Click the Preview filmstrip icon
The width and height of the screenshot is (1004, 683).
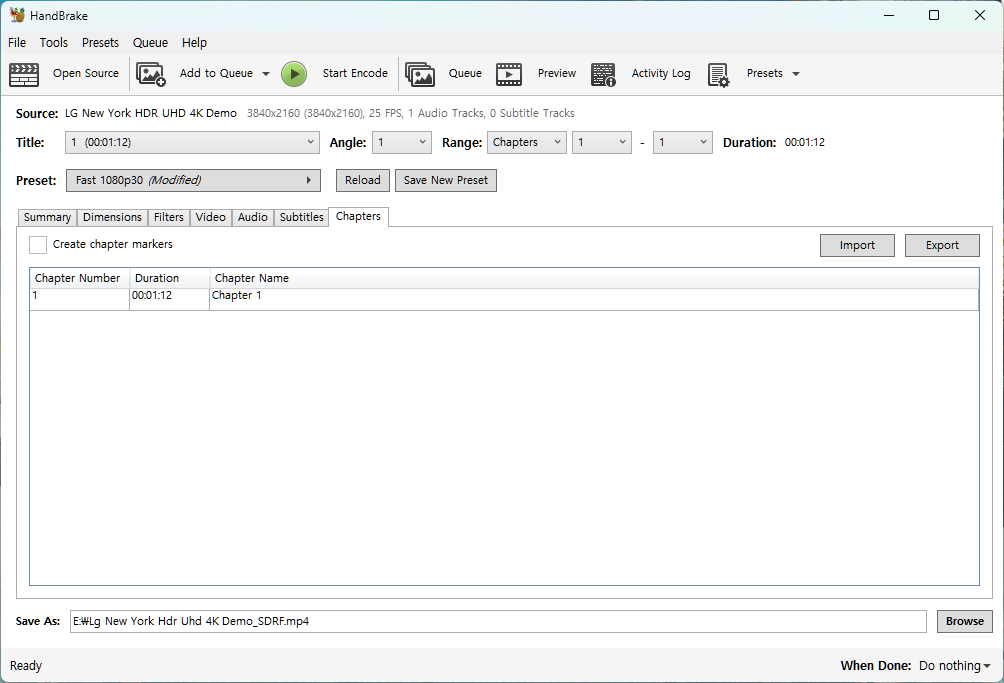point(509,74)
